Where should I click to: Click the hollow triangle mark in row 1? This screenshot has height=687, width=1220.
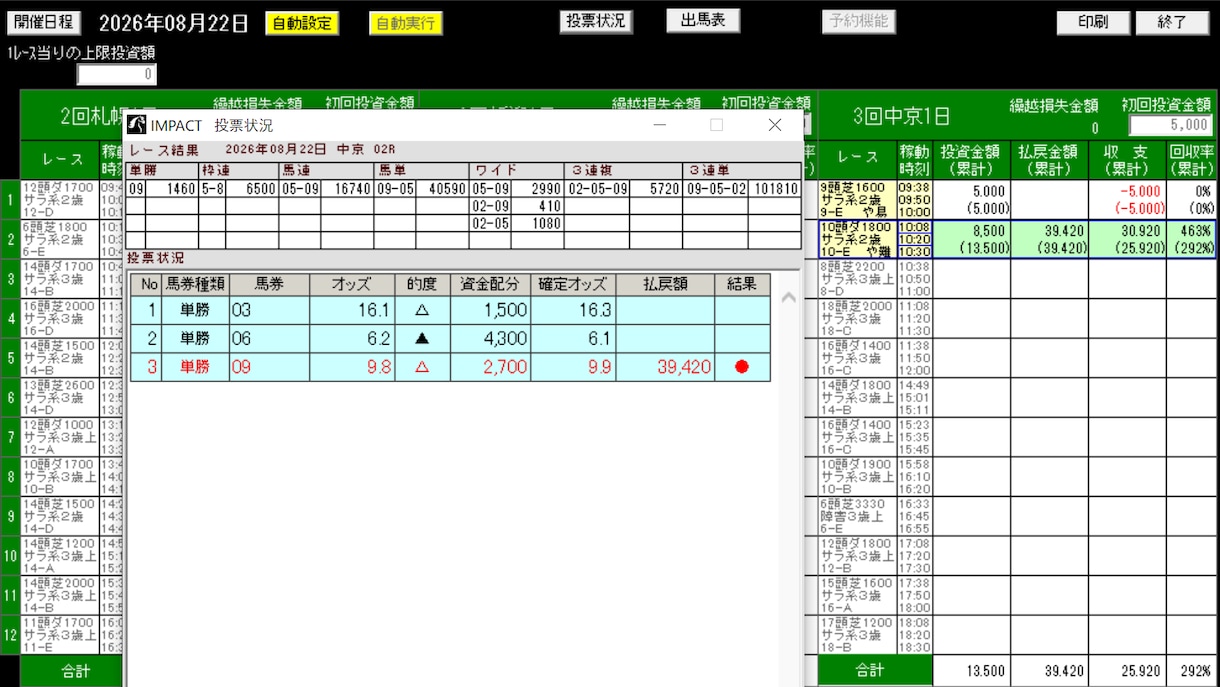(422, 311)
